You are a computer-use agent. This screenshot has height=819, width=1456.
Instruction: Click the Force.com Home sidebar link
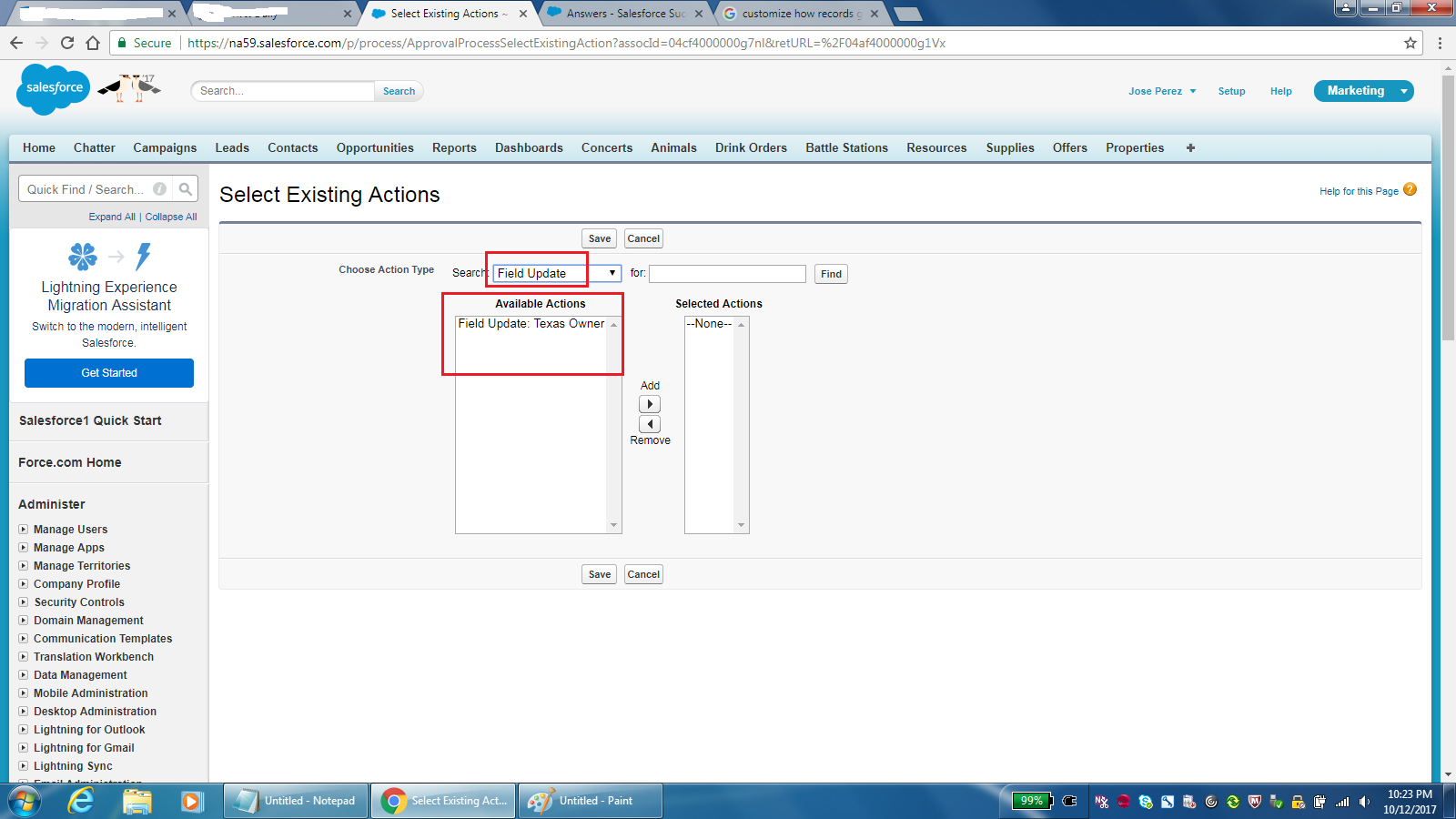pos(70,462)
